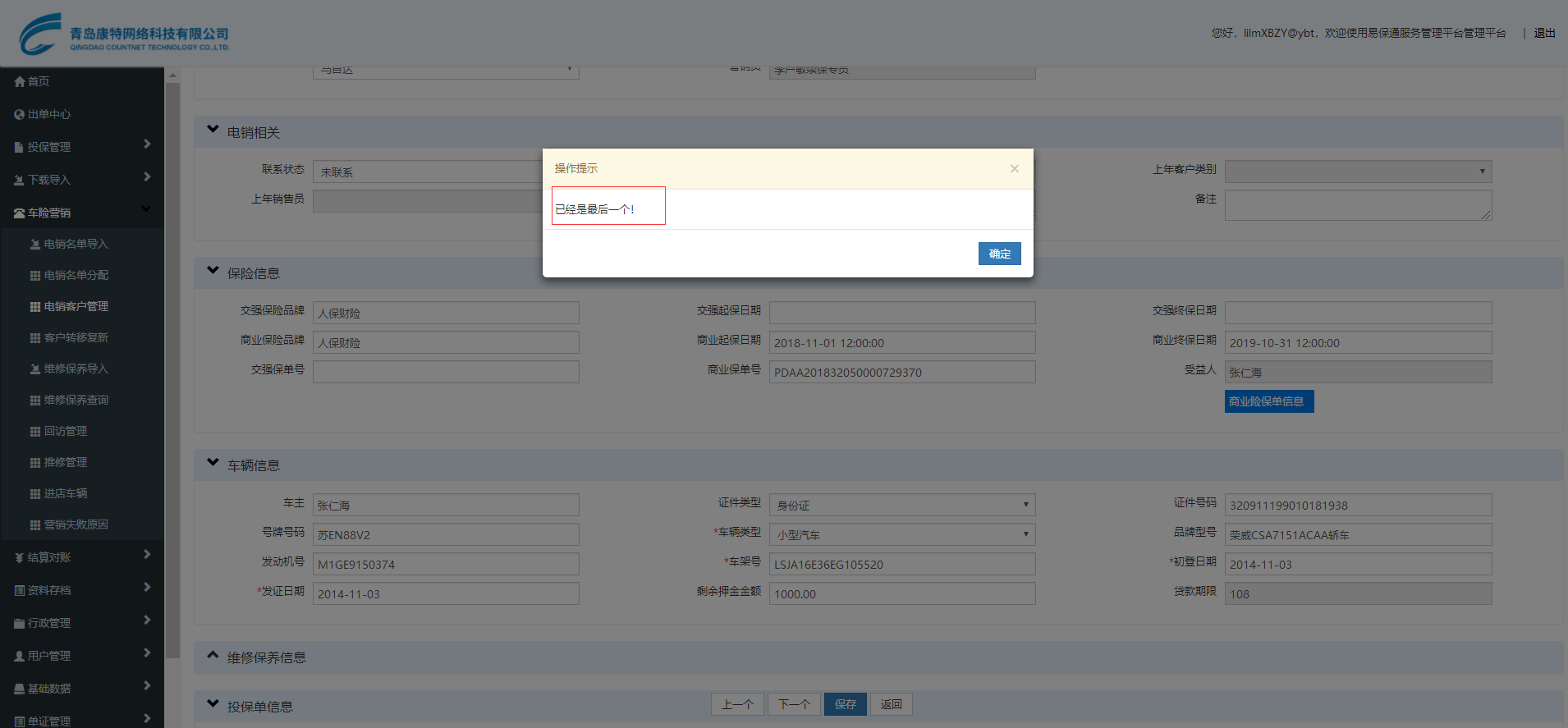Click the Qingdao Countnet company logo
Image resolution: width=1568 pixels, height=728 pixels.
[124, 34]
